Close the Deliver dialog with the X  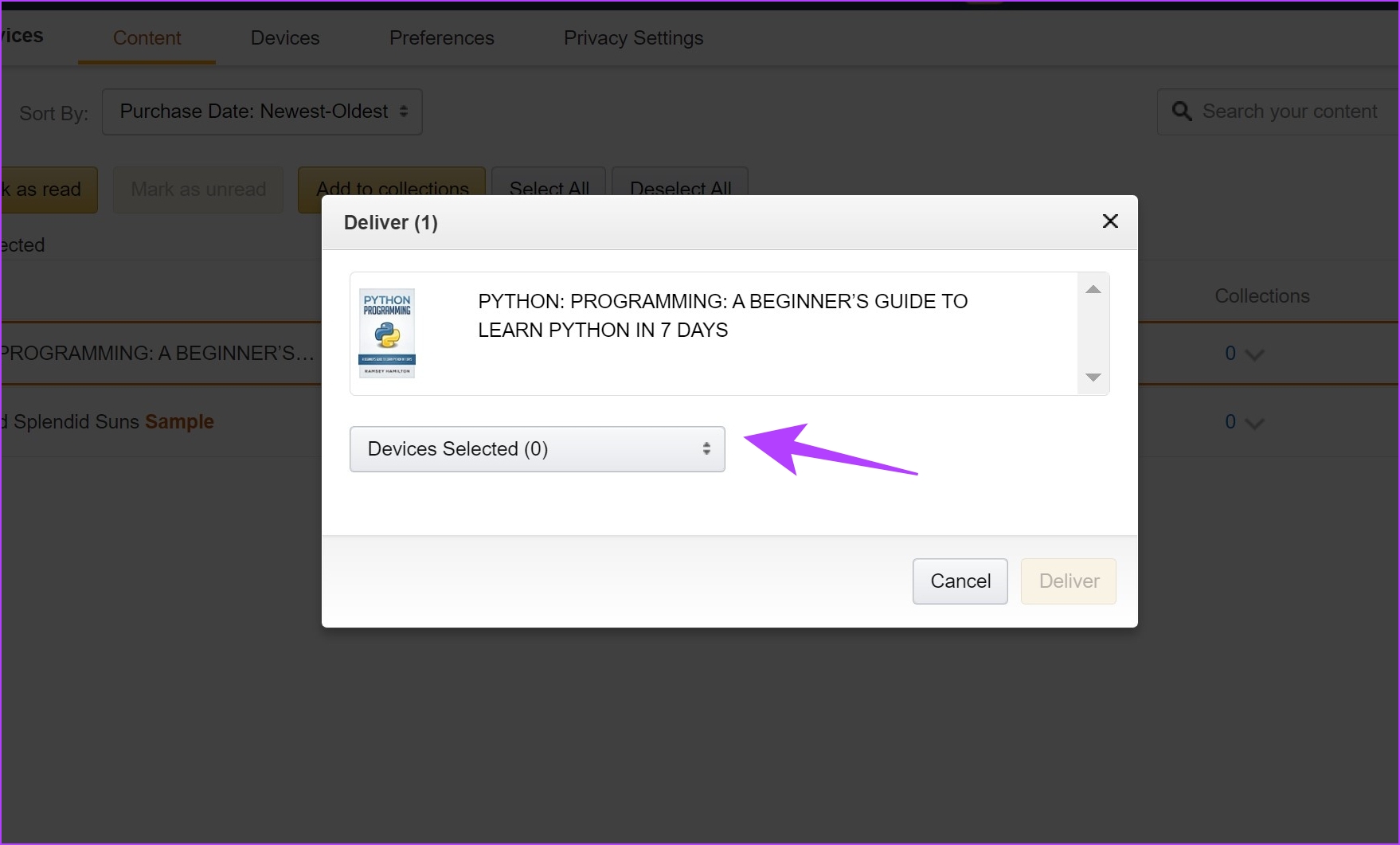(1110, 221)
